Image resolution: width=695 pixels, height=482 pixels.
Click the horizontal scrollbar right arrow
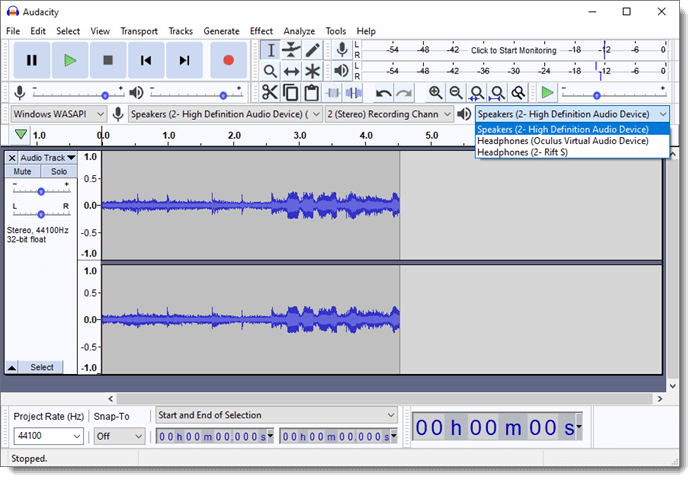pos(660,399)
